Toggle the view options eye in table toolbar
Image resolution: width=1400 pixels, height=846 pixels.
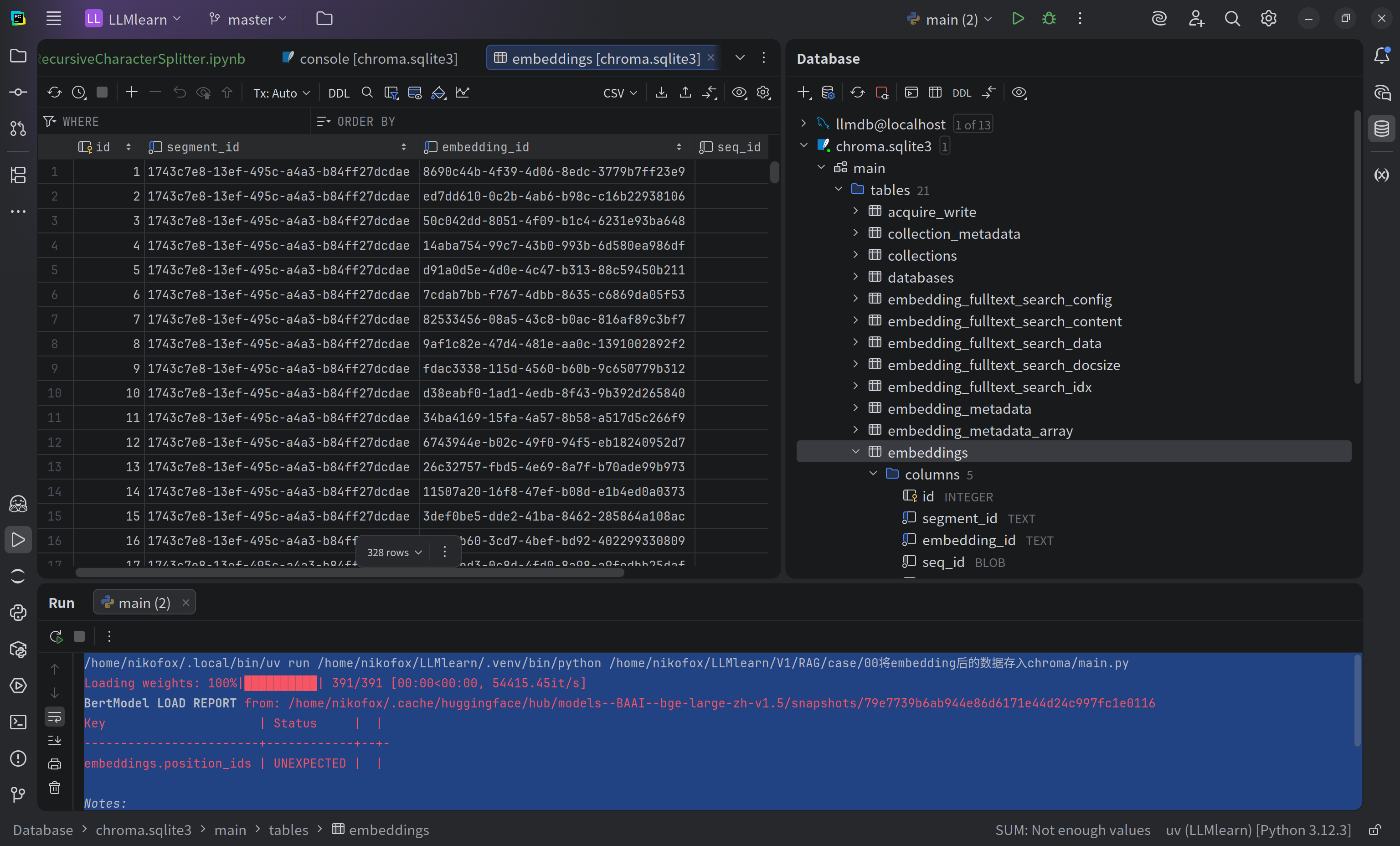[739, 93]
